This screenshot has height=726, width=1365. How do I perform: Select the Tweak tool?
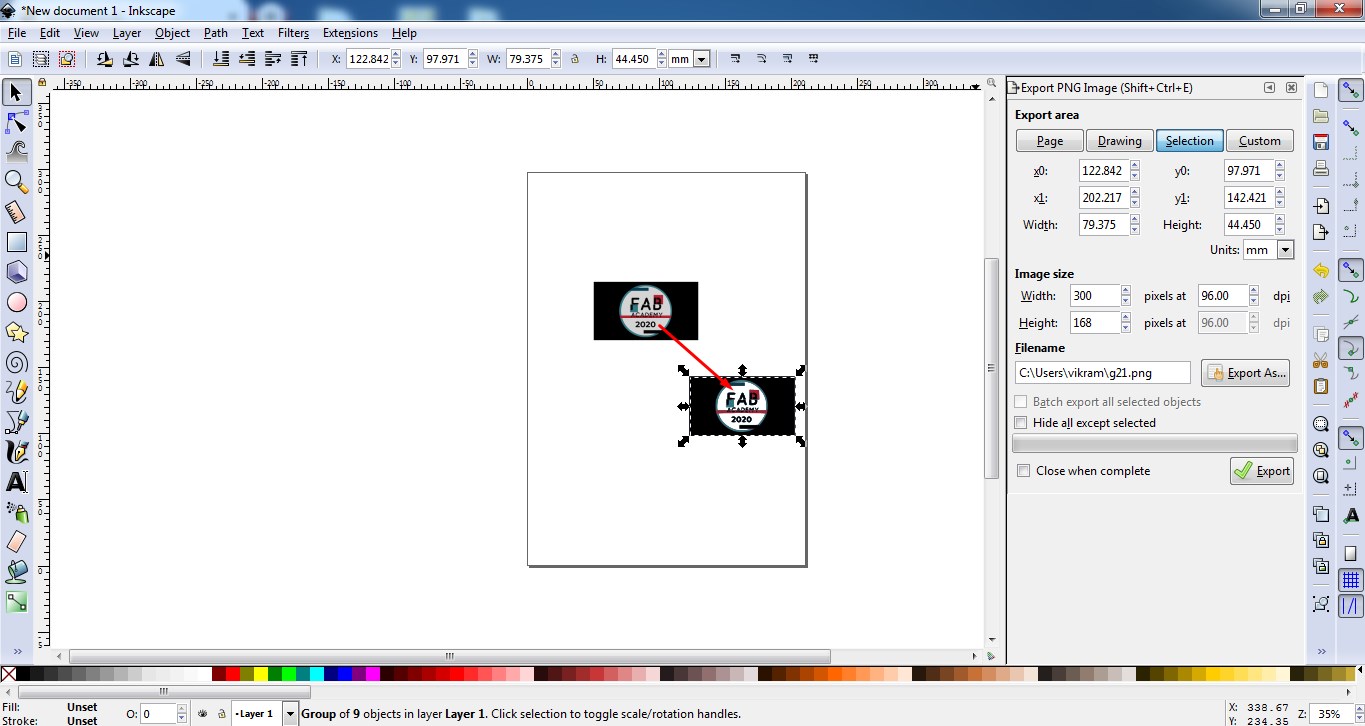pyautogui.click(x=16, y=152)
